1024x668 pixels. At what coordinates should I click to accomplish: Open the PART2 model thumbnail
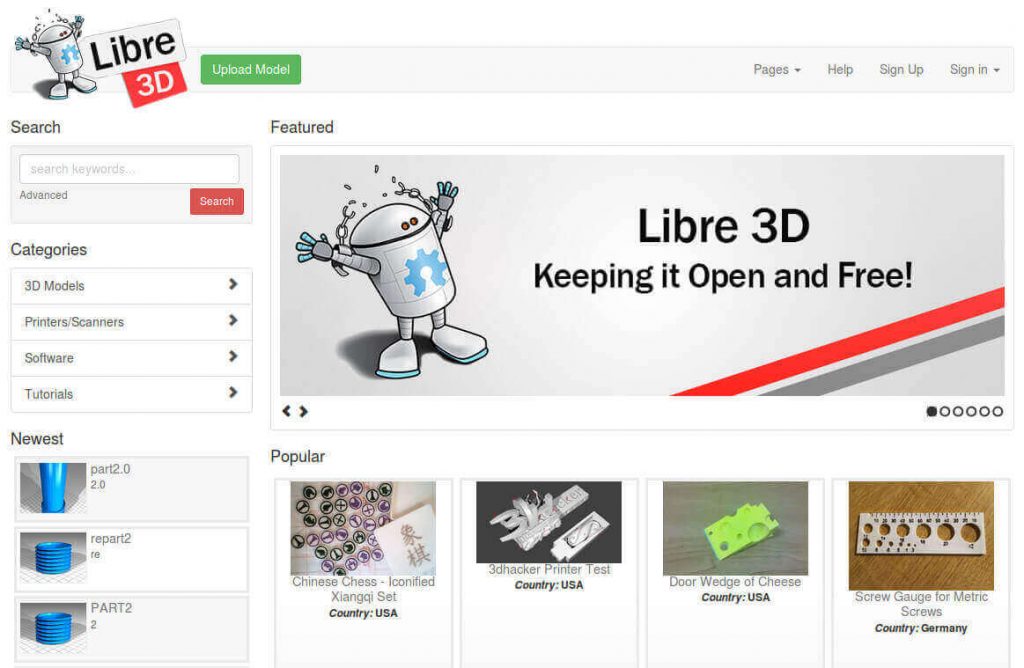click(53, 628)
